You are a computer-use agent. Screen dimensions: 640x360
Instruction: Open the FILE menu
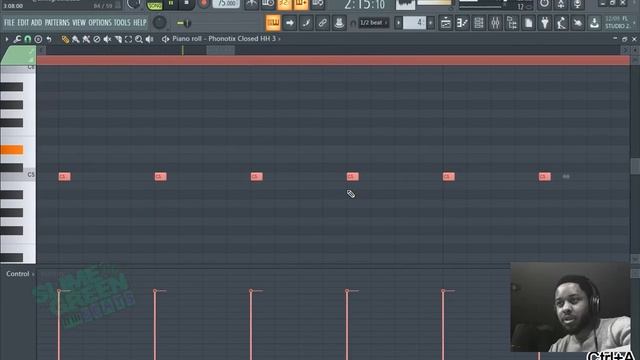pyautogui.click(x=9, y=22)
